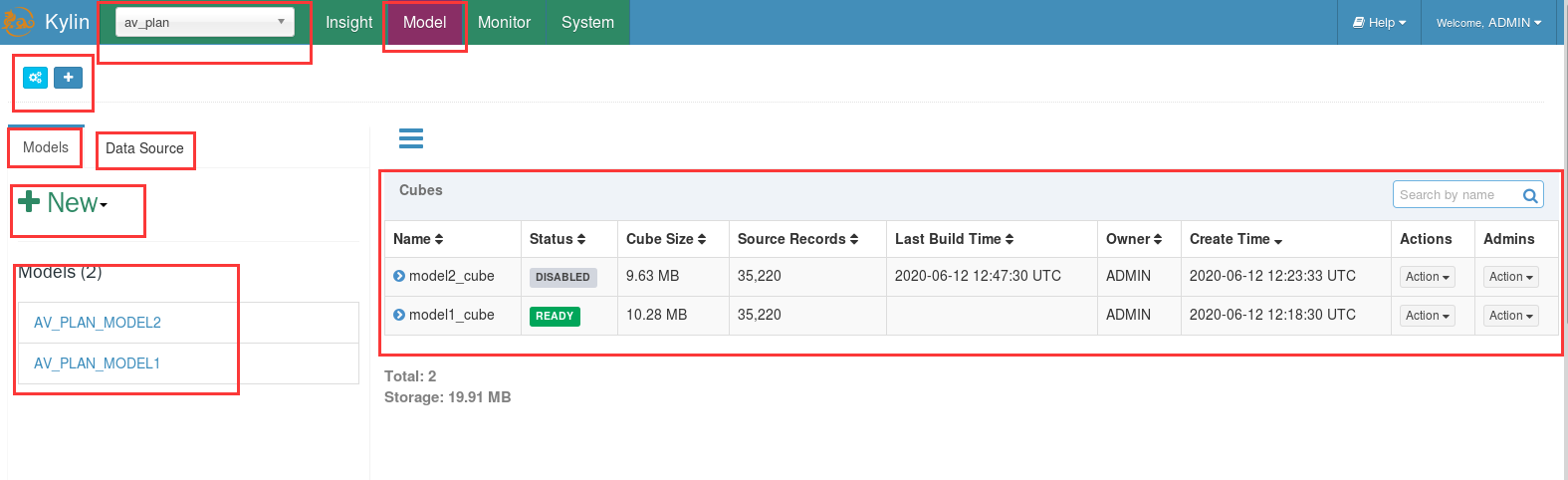
Task: Click the model2_cube name
Action: [452, 276]
